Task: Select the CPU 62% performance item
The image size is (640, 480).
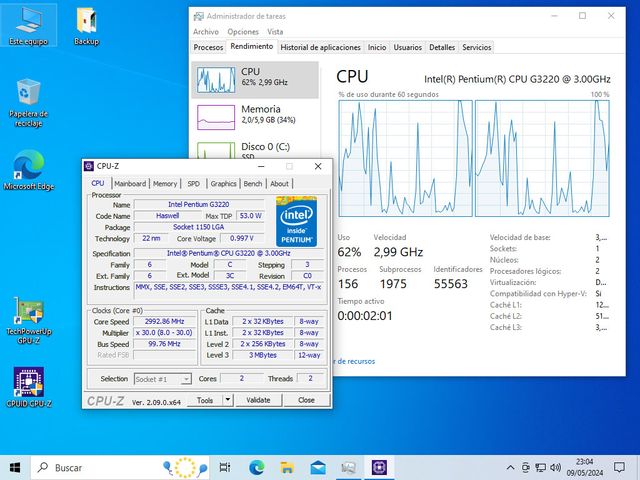Action: (x=255, y=80)
